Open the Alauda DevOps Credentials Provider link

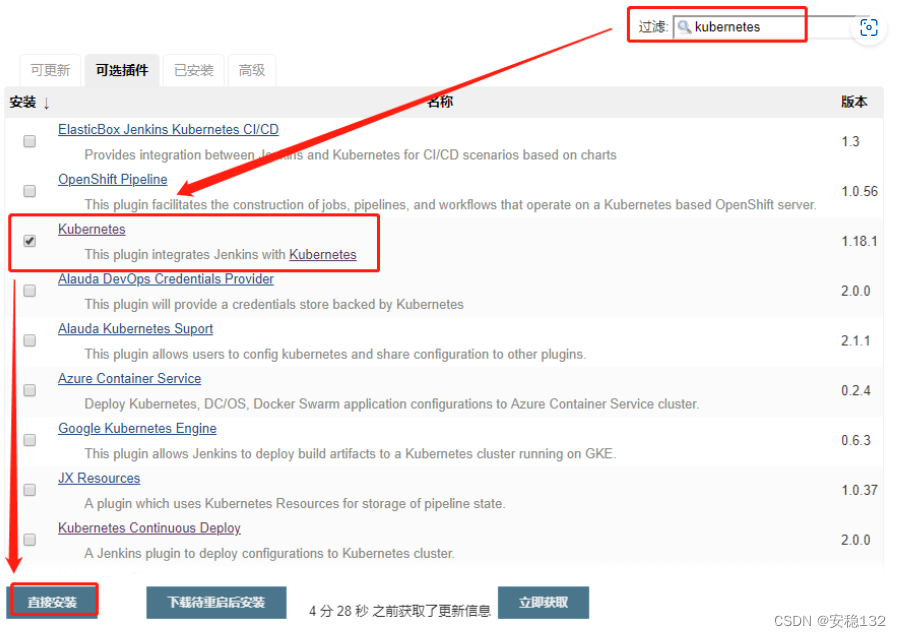[165, 278]
